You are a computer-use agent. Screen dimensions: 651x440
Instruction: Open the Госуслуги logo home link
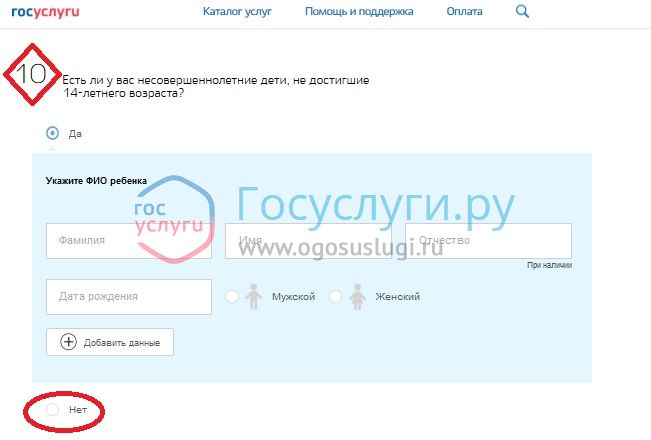pyautogui.click(x=45, y=12)
